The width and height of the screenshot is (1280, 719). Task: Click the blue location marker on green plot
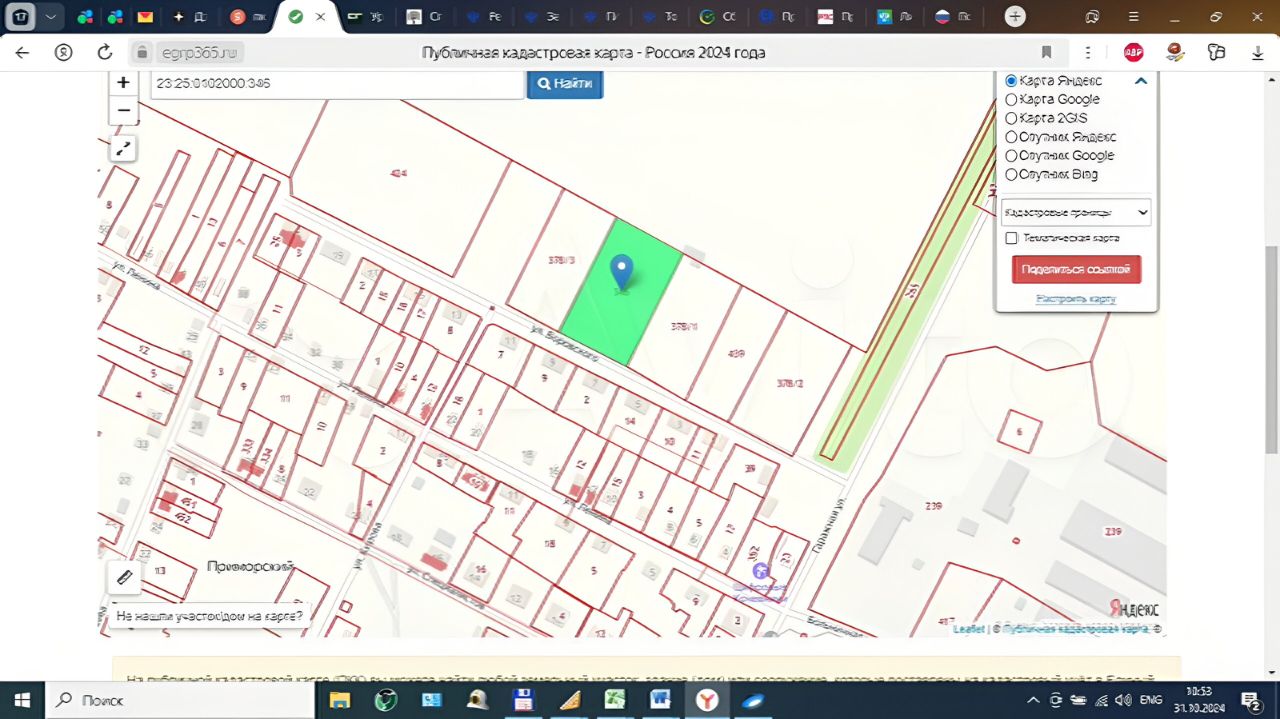pos(622,273)
